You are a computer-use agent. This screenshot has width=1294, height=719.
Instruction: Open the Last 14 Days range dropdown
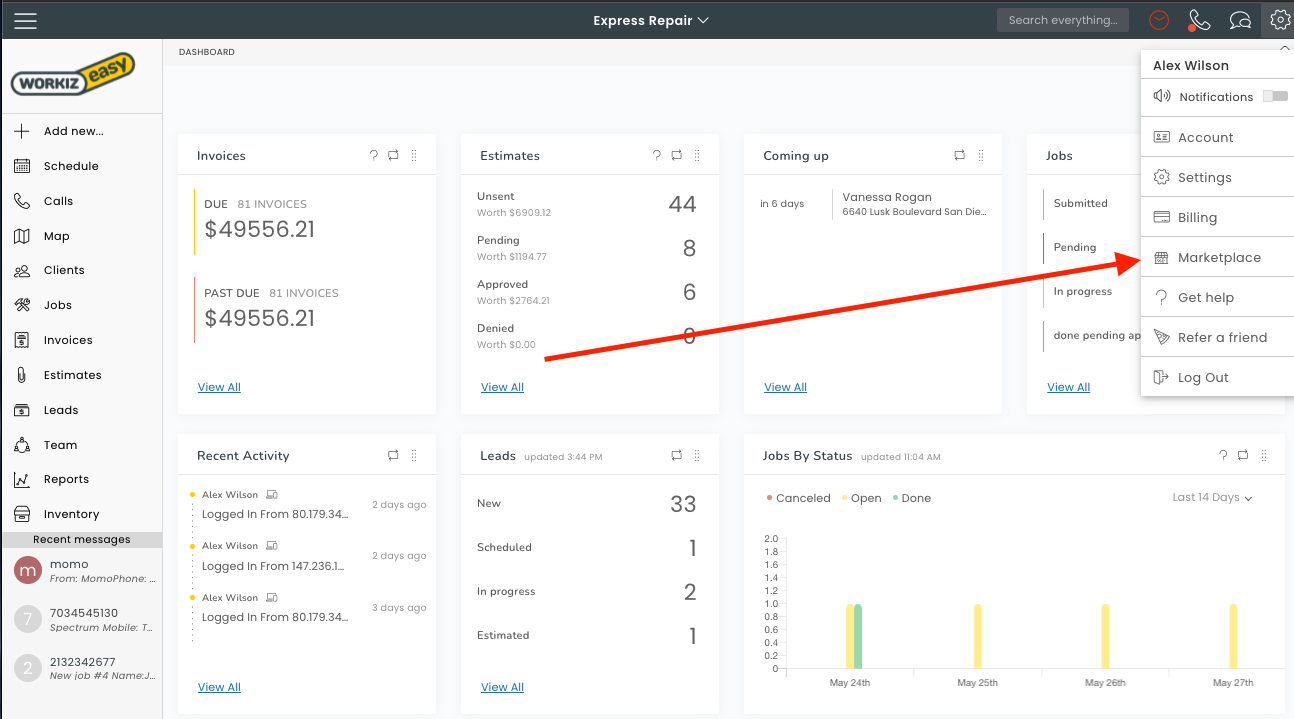1212,498
